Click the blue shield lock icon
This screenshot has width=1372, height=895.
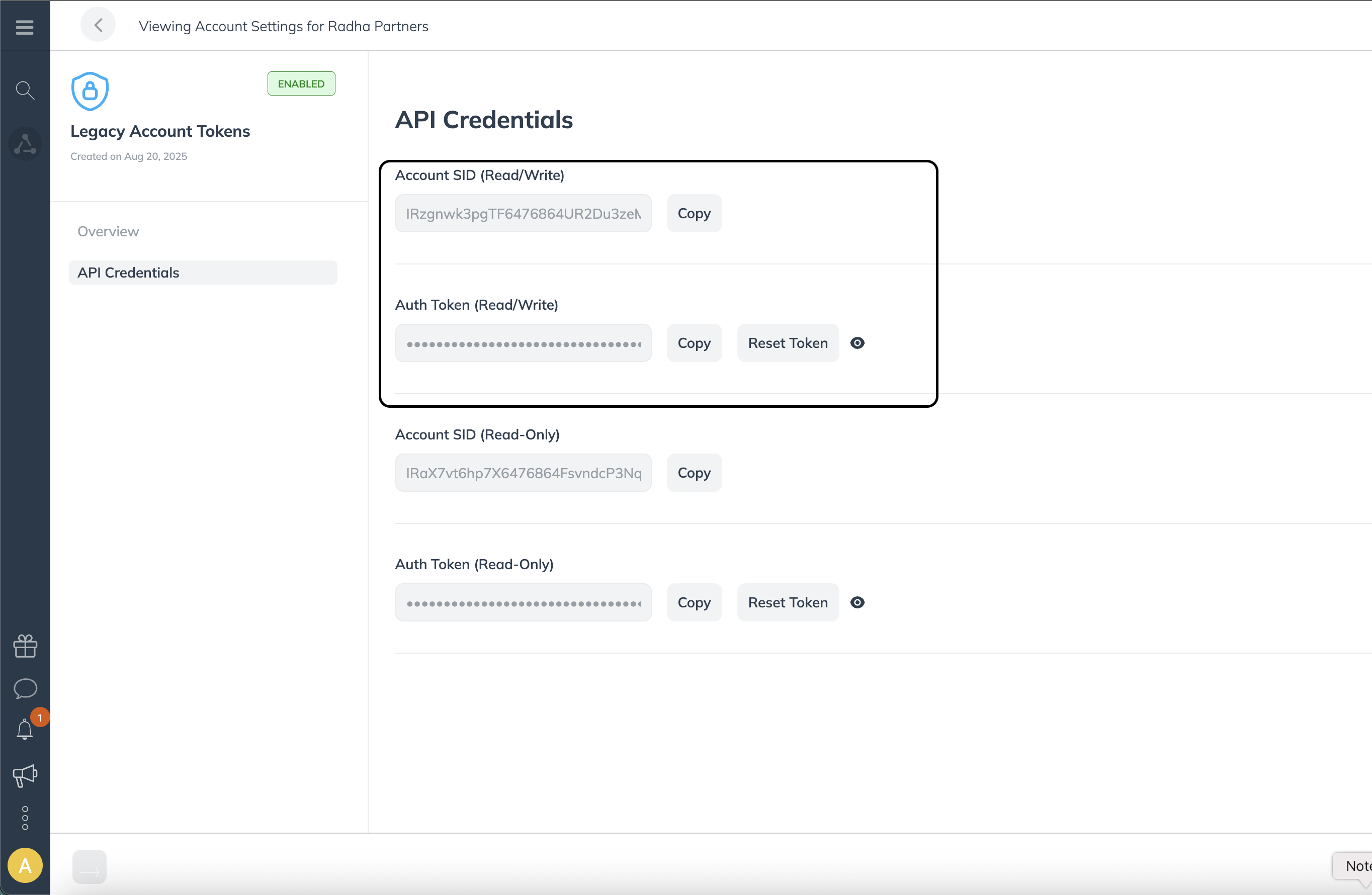(90, 91)
